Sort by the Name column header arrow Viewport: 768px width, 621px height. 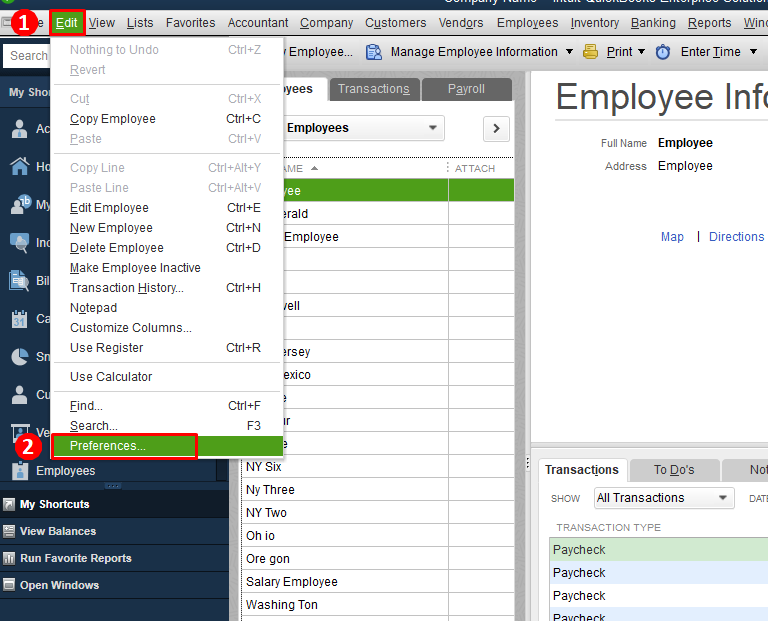coord(314,168)
